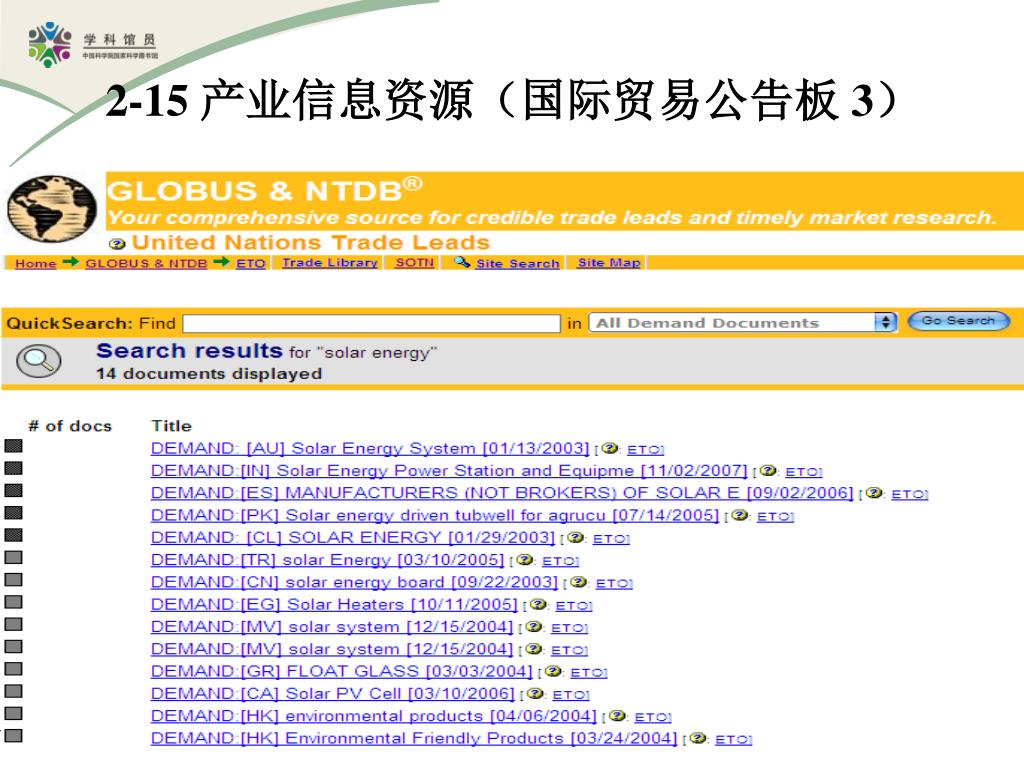Click help icon on CL SOLAR ENERGY row
Image resolution: width=1024 pixels, height=768 pixels.
[575, 537]
